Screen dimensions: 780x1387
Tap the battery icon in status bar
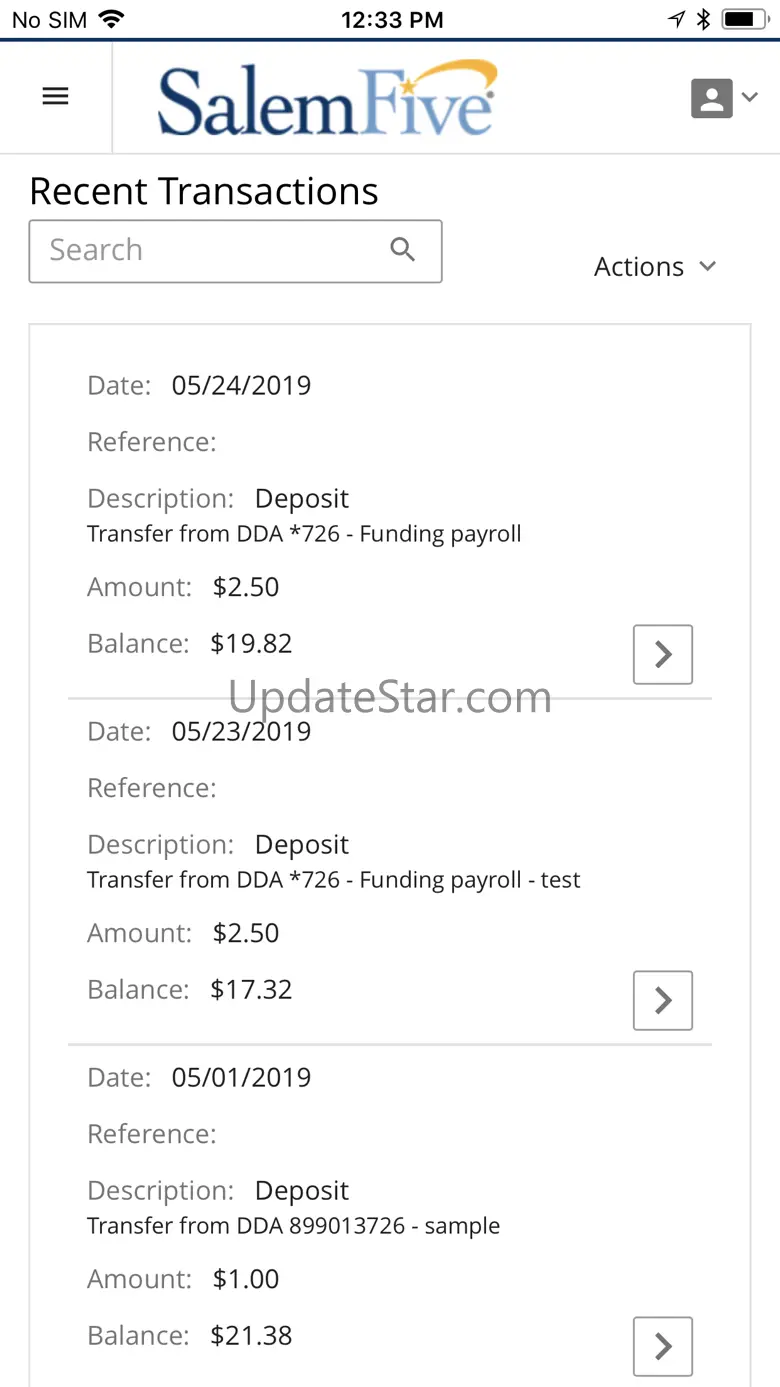744,19
